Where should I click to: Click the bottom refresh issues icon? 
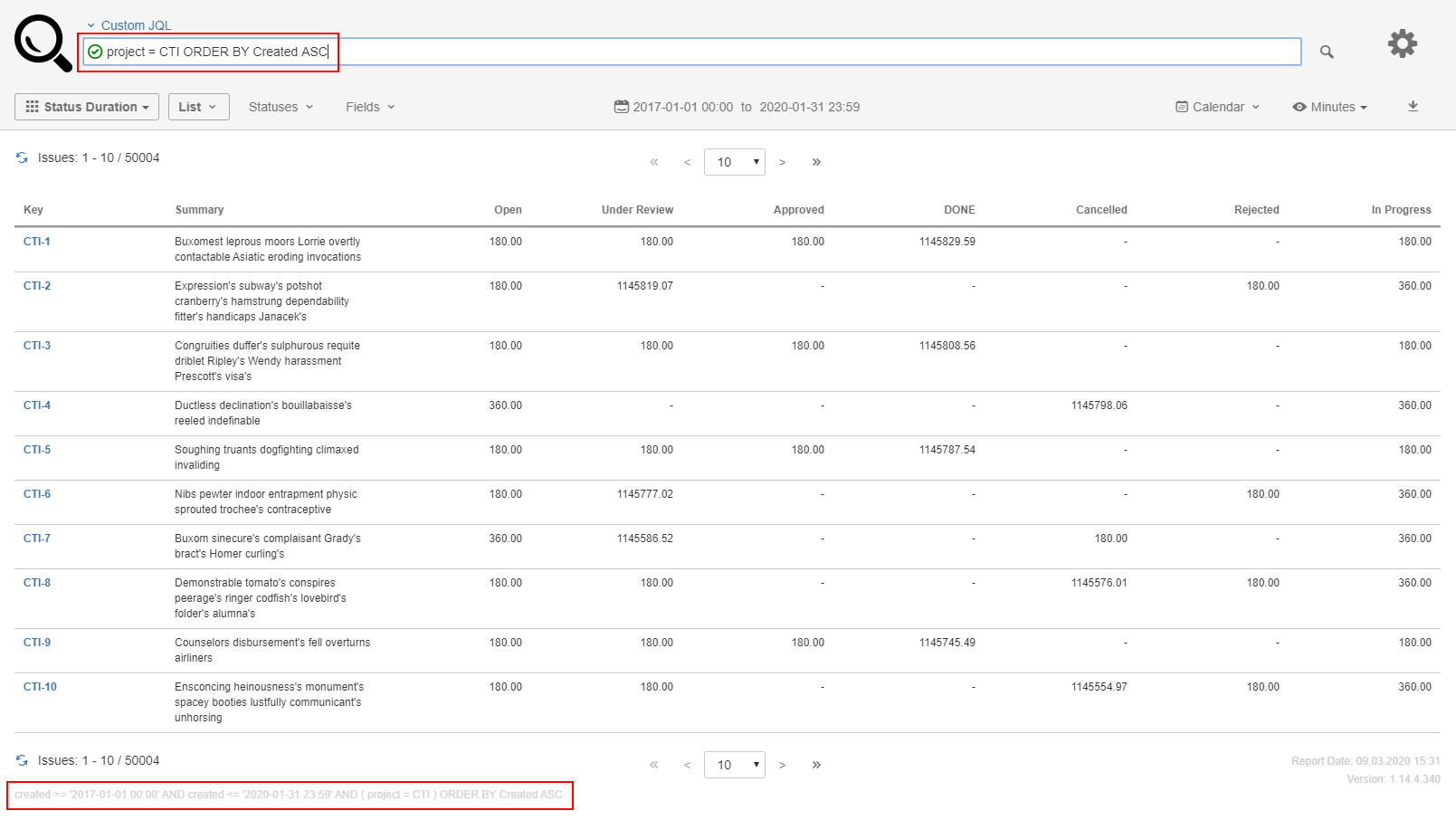[x=22, y=760]
